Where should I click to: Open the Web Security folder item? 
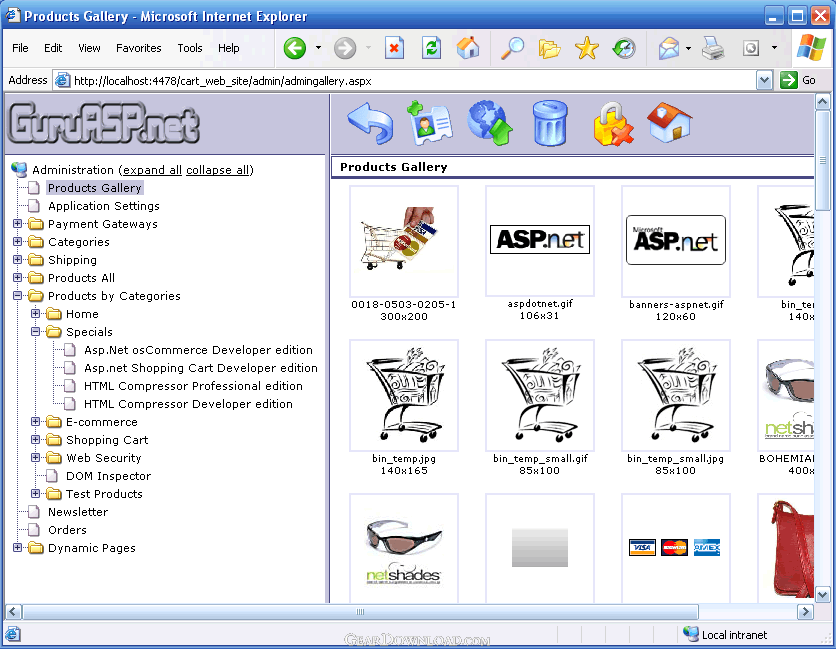[103, 458]
